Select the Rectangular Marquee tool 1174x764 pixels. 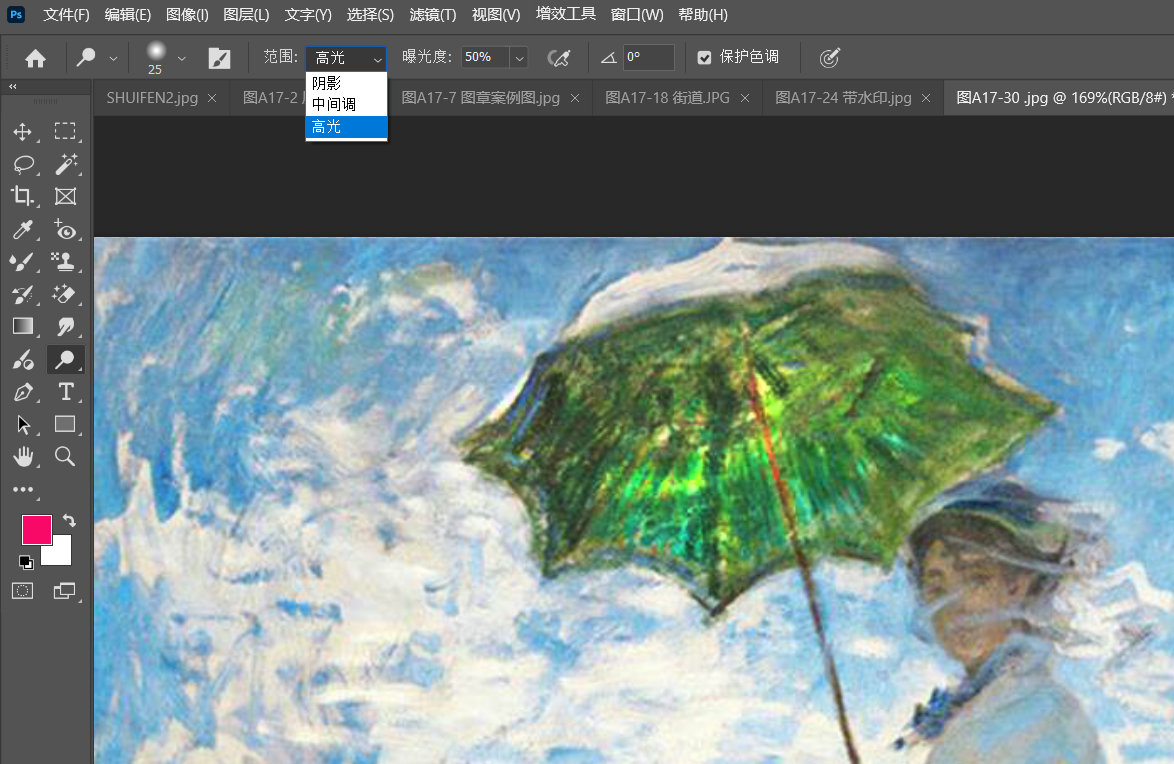(x=65, y=132)
